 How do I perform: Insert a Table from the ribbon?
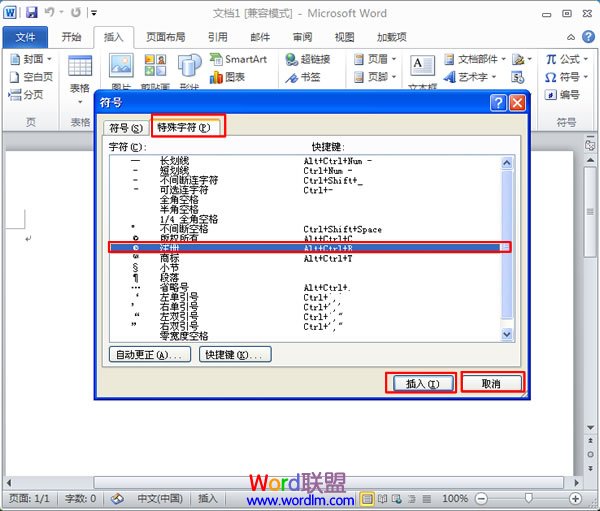[80, 74]
